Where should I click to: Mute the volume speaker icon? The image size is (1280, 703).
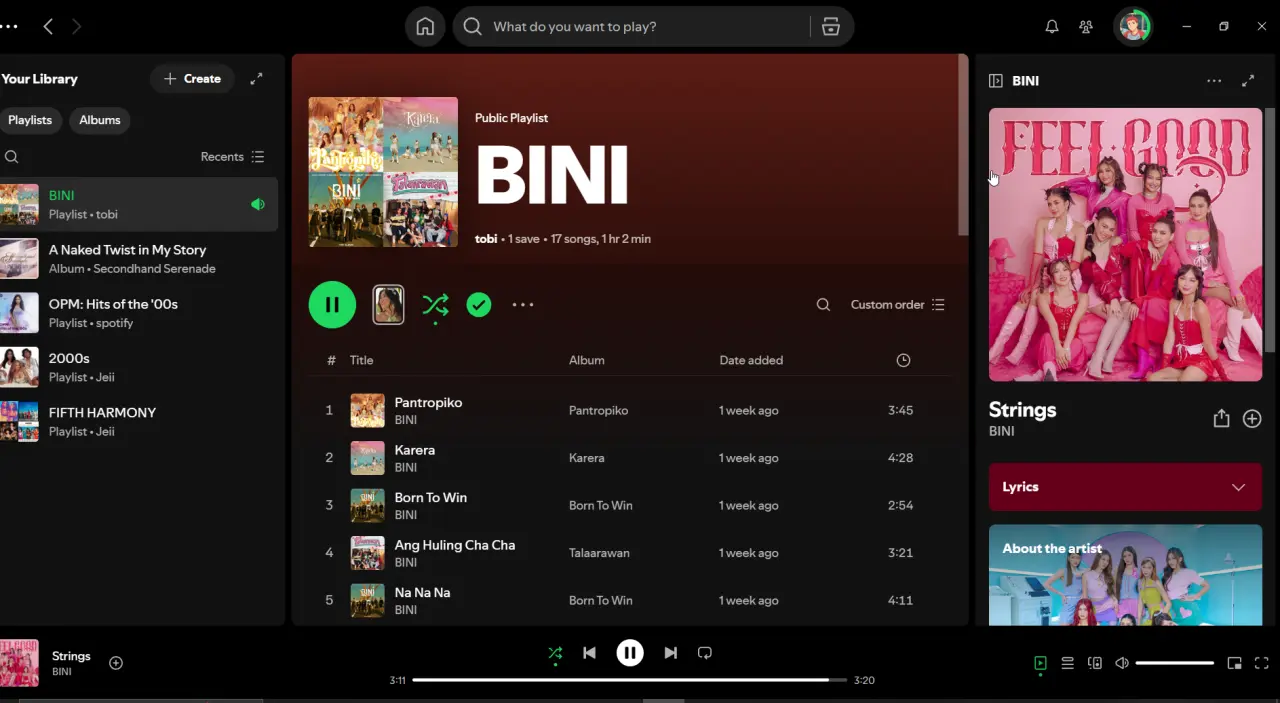(1122, 663)
